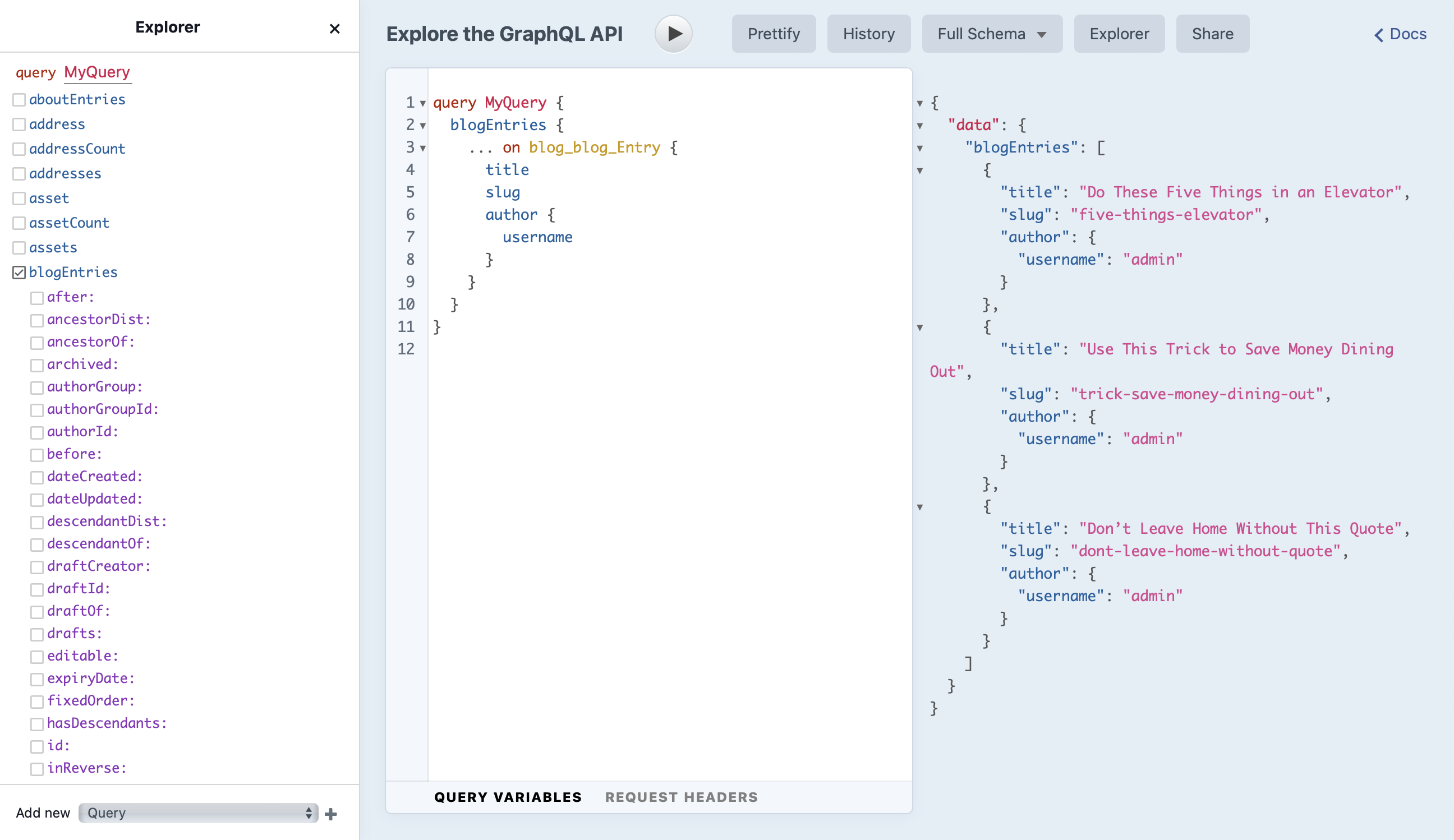Screen dimensions: 1454x840
Task: Click the plus icon to add a new query
Action: tap(331, 814)
